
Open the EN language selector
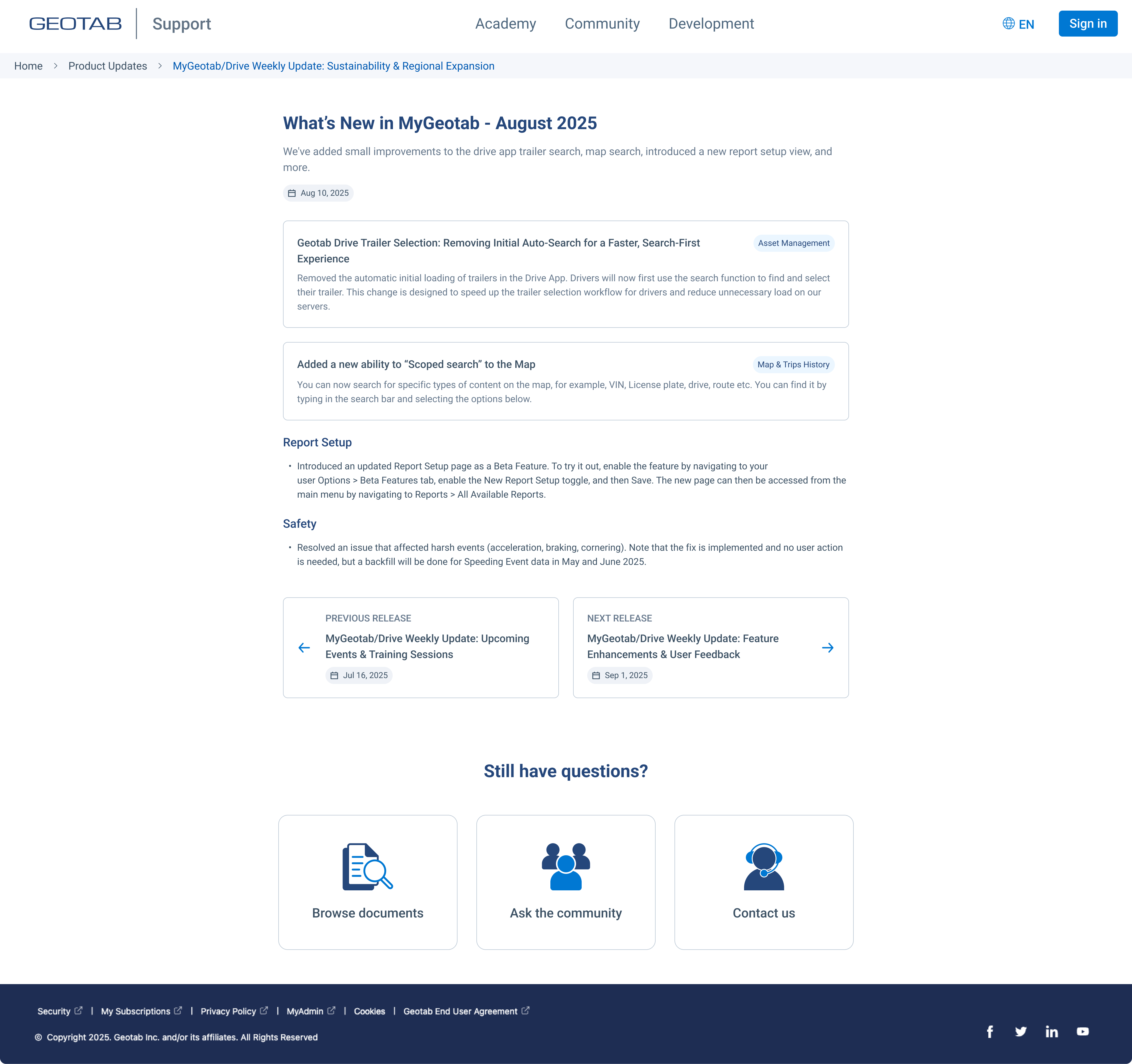(x=1019, y=24)
